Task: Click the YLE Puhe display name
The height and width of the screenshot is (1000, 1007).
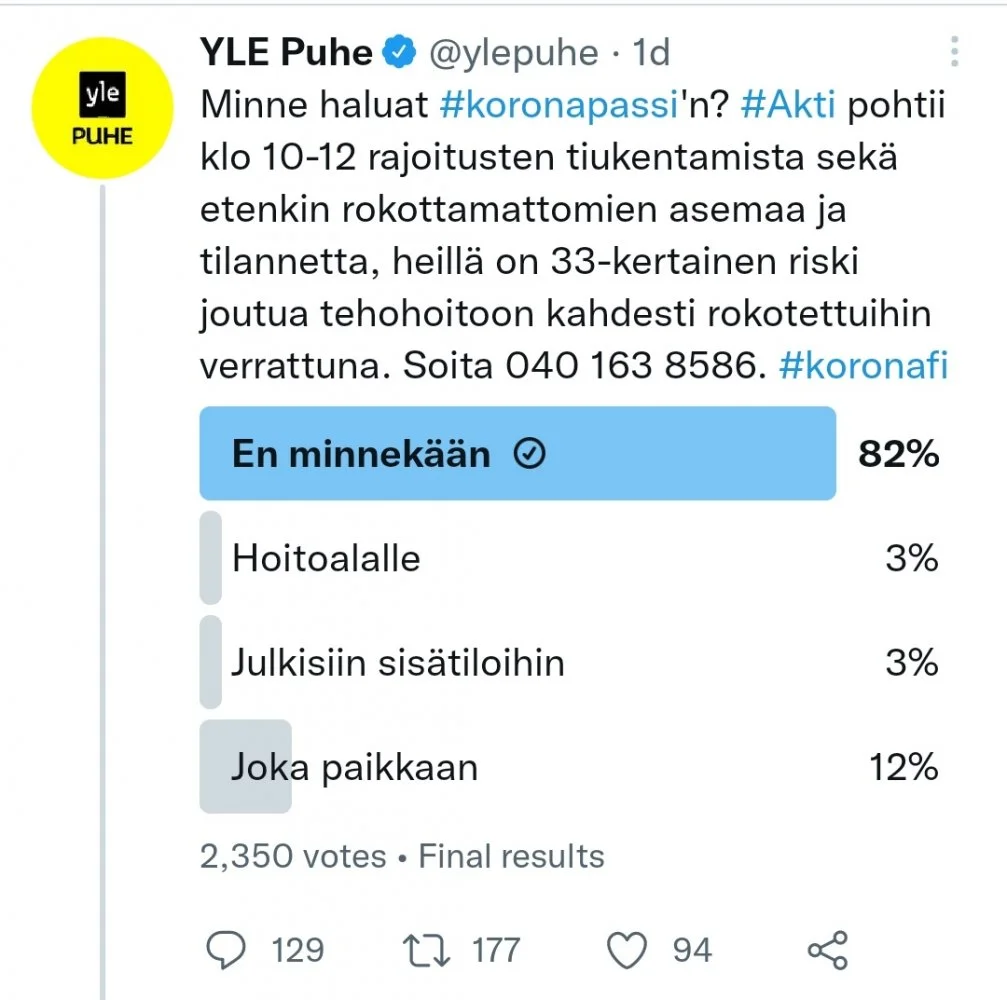Action: [287, 52]
